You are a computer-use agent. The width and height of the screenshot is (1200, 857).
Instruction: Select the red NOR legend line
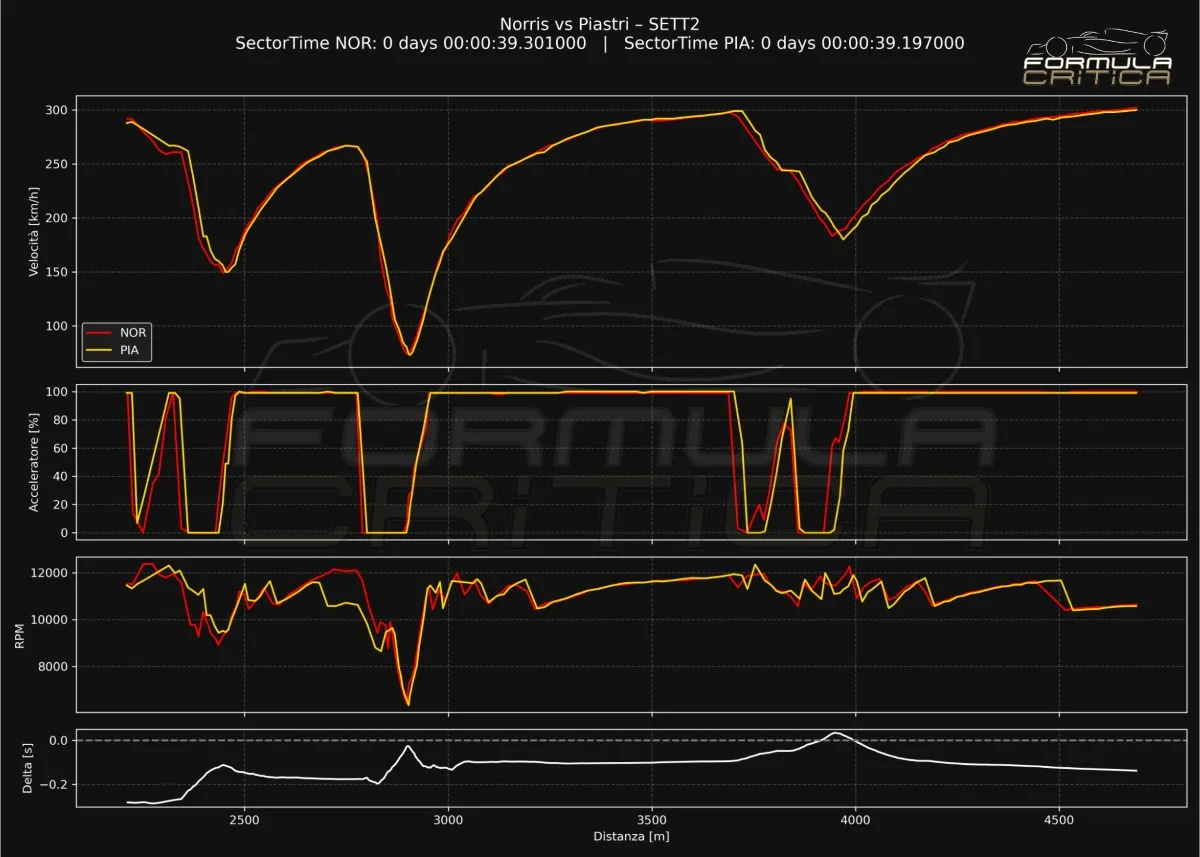click(x=100, y=332)
